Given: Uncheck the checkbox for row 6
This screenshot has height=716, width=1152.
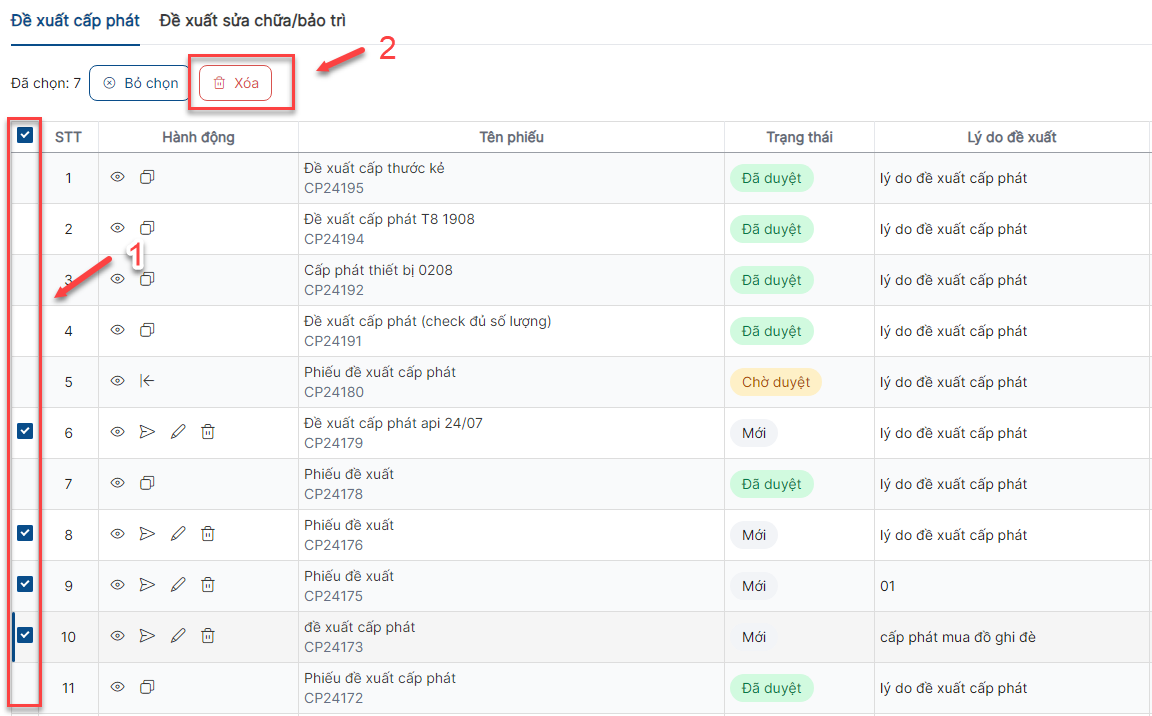Looking at the screenshot, I should pos(25,431).
